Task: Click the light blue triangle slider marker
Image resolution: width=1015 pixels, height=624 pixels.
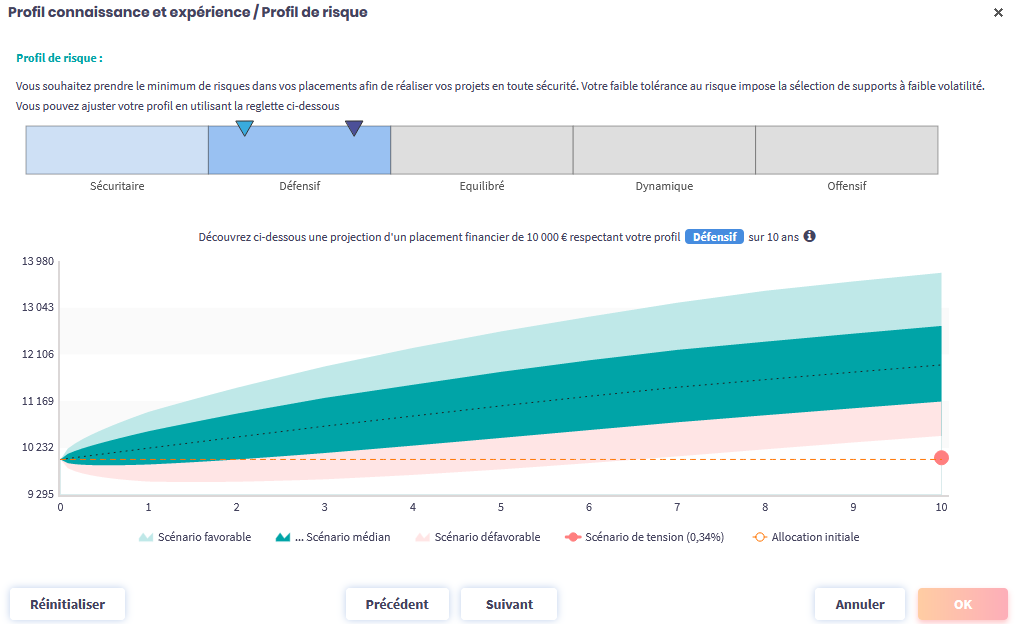Action: (244, 128)
